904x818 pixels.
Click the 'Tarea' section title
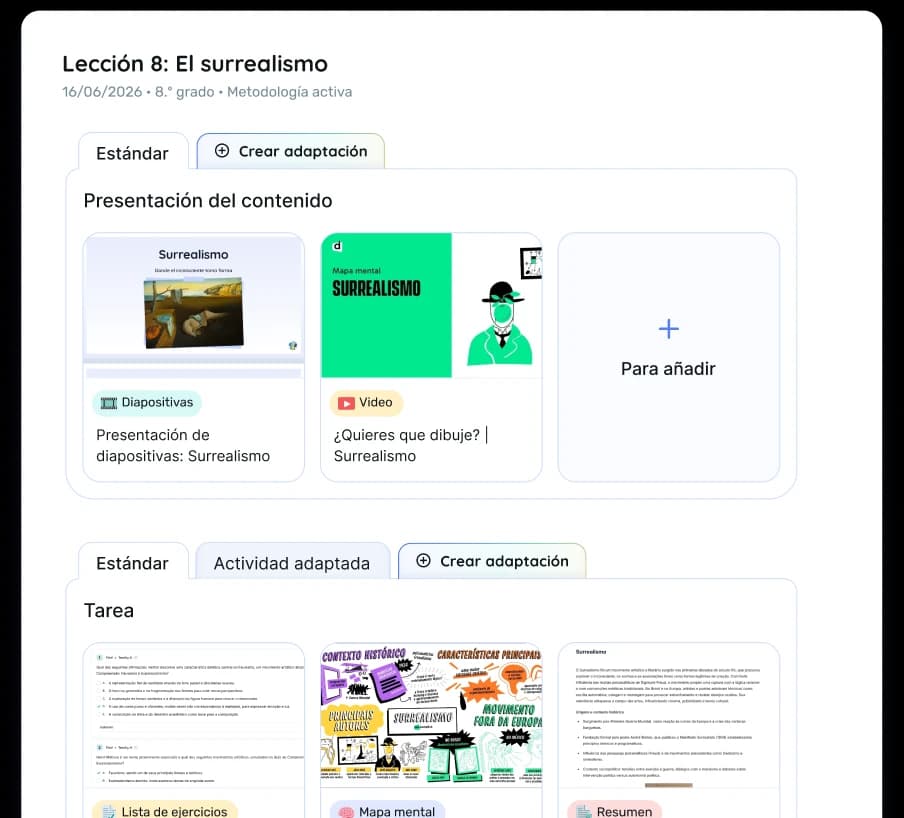[x=109, y=611]
